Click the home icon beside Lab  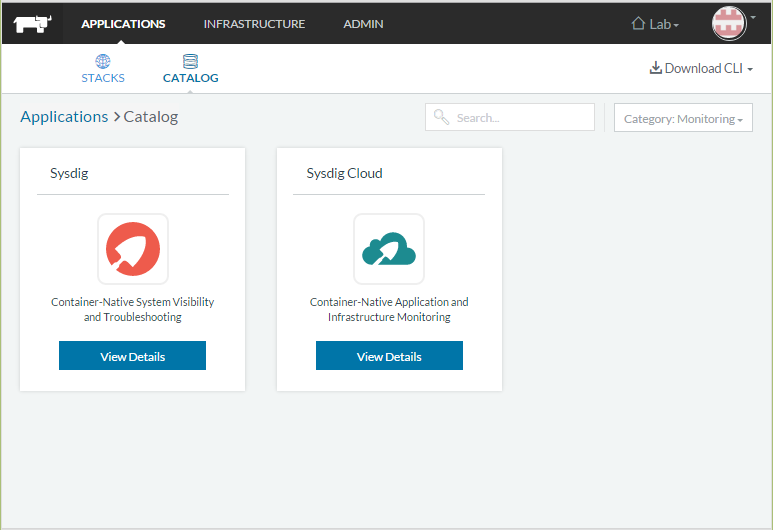tap(638, 24)
